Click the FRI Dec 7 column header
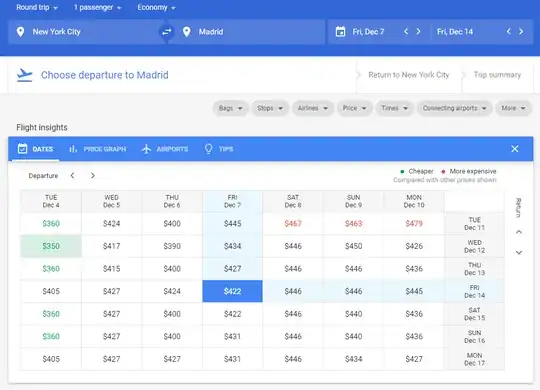This screenshot has width=540, height=390. click(232, 201)
